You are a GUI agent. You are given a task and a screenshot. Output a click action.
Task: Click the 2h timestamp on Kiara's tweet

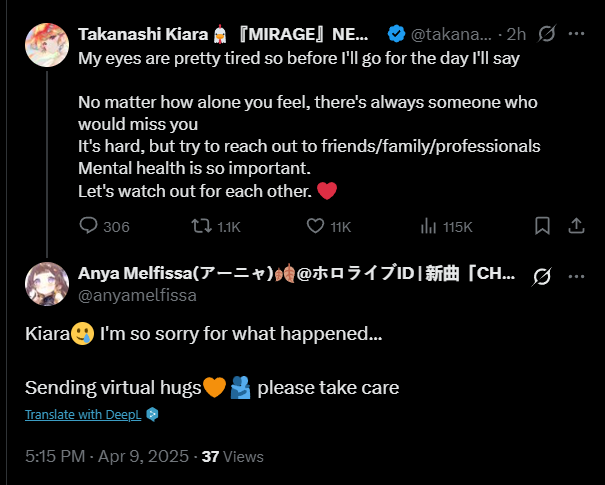[516, 34]
